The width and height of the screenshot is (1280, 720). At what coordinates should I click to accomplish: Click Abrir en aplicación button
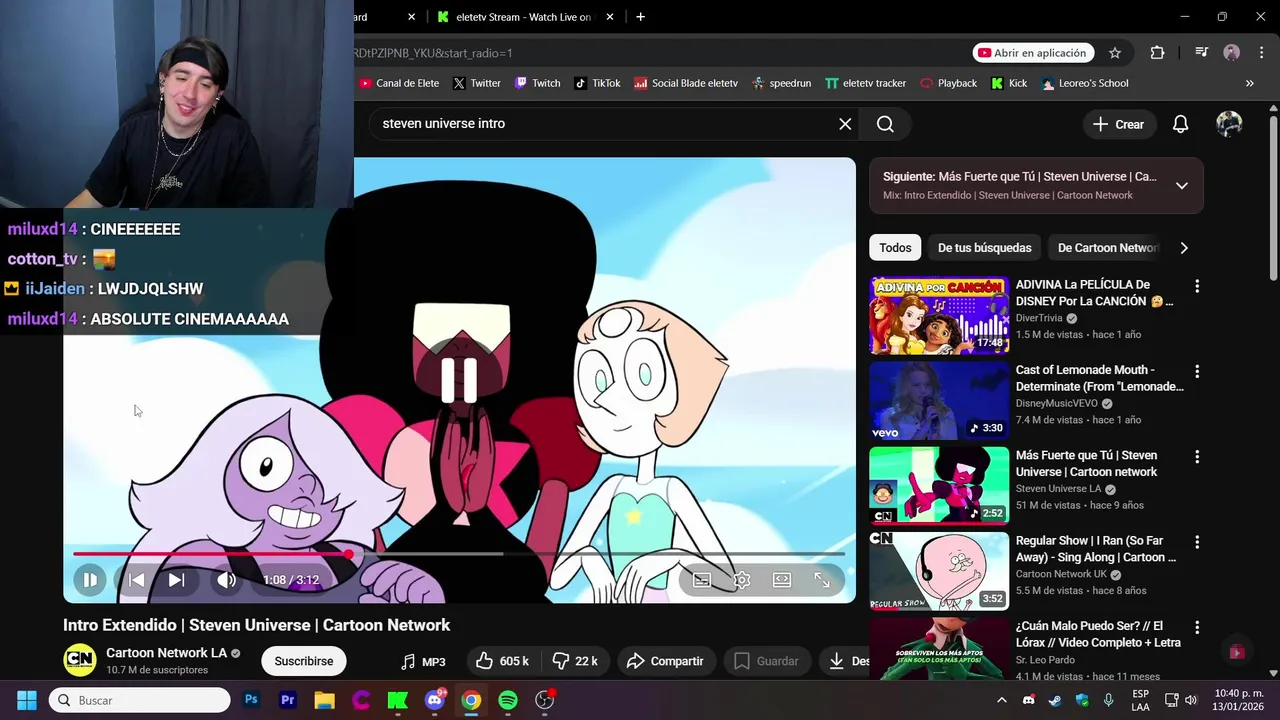pyautogui.click(x=1033, y=53)
